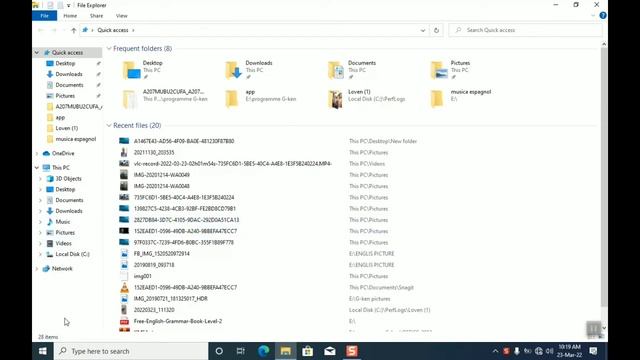Viewport: 640px width, 360px height.
Task: Expand 3D Objects tree node
Action: click(40, 179)
